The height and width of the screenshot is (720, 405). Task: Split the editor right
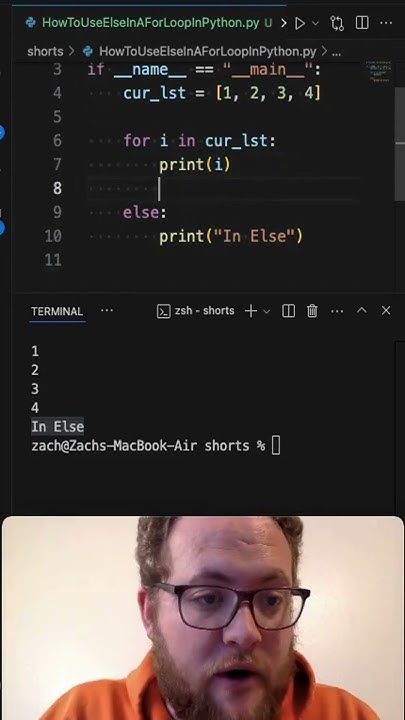click(362, 22)
